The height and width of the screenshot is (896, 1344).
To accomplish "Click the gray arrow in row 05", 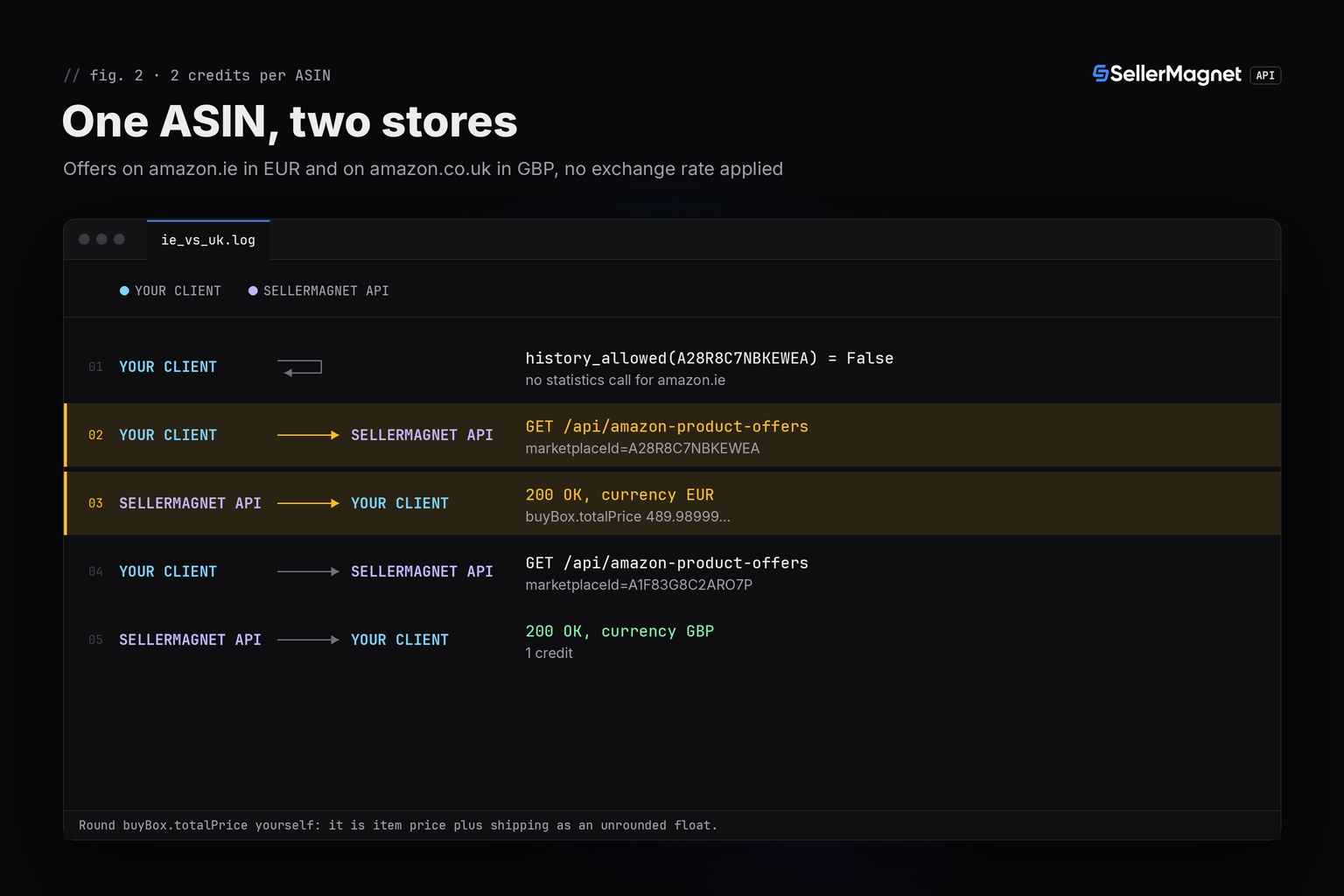I will pos(308,640).
